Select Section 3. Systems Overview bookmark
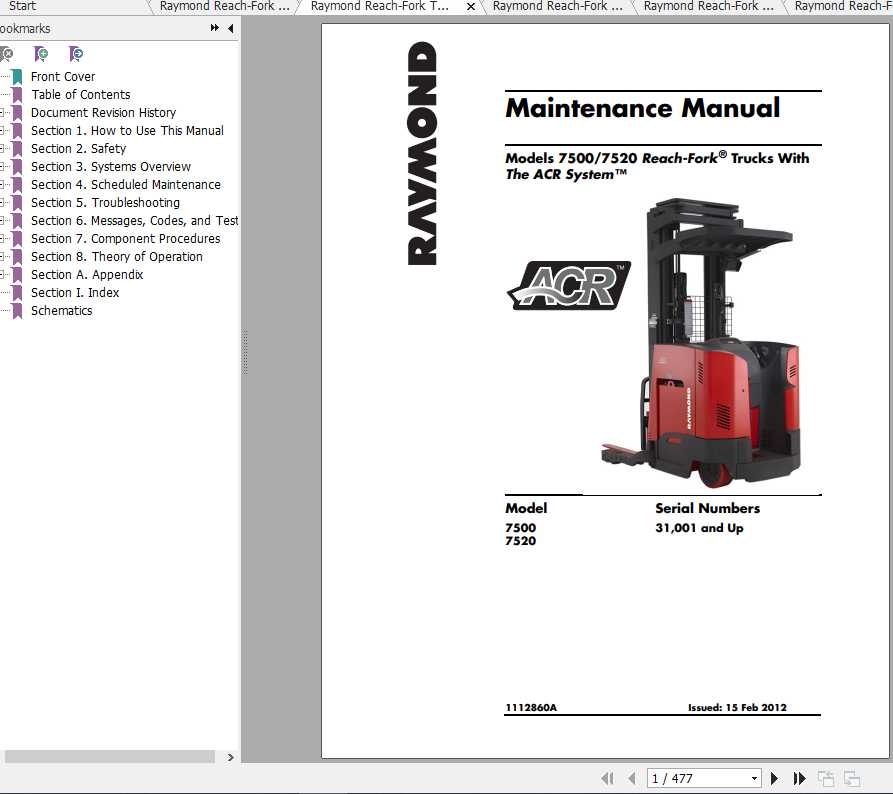Screen dimensions: 893x794 tap(111, 167)
